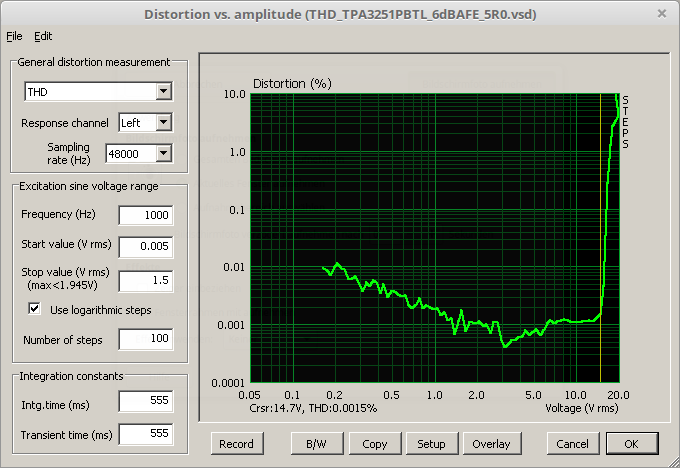Click the STEPS label beside the graph
This screenshot has height=468, width=680.
(625, 122)
